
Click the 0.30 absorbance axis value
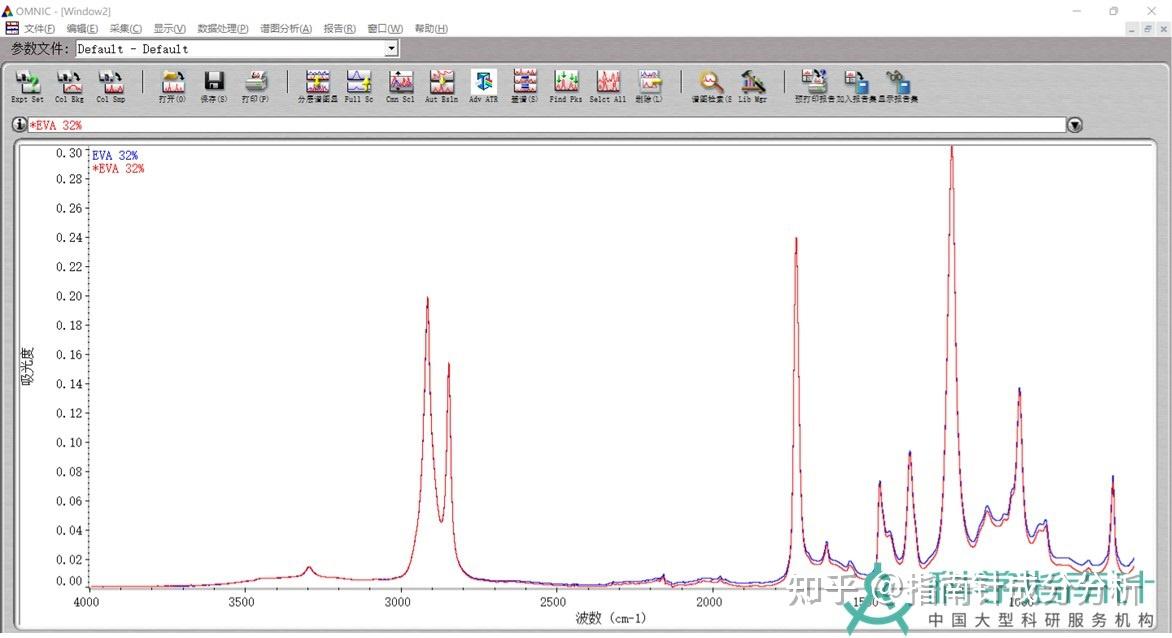[69, 152]
